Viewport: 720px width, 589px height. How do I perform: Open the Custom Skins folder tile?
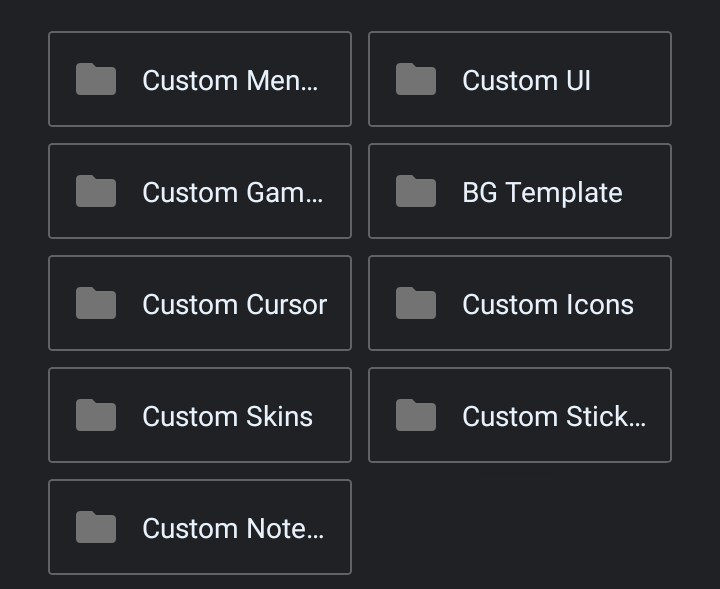(x=200, y=415)
